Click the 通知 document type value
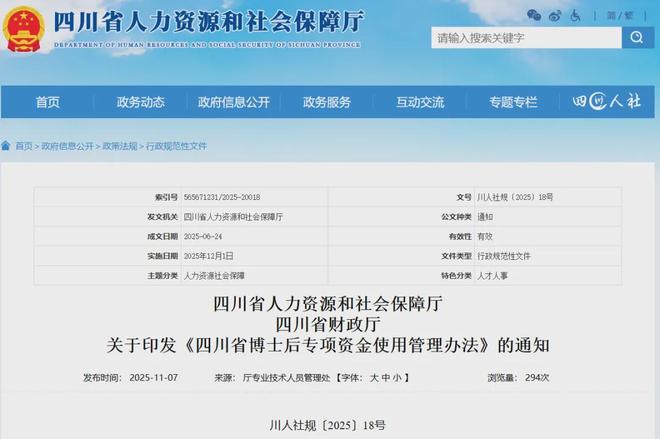The image size is (660, 439). 485,217
